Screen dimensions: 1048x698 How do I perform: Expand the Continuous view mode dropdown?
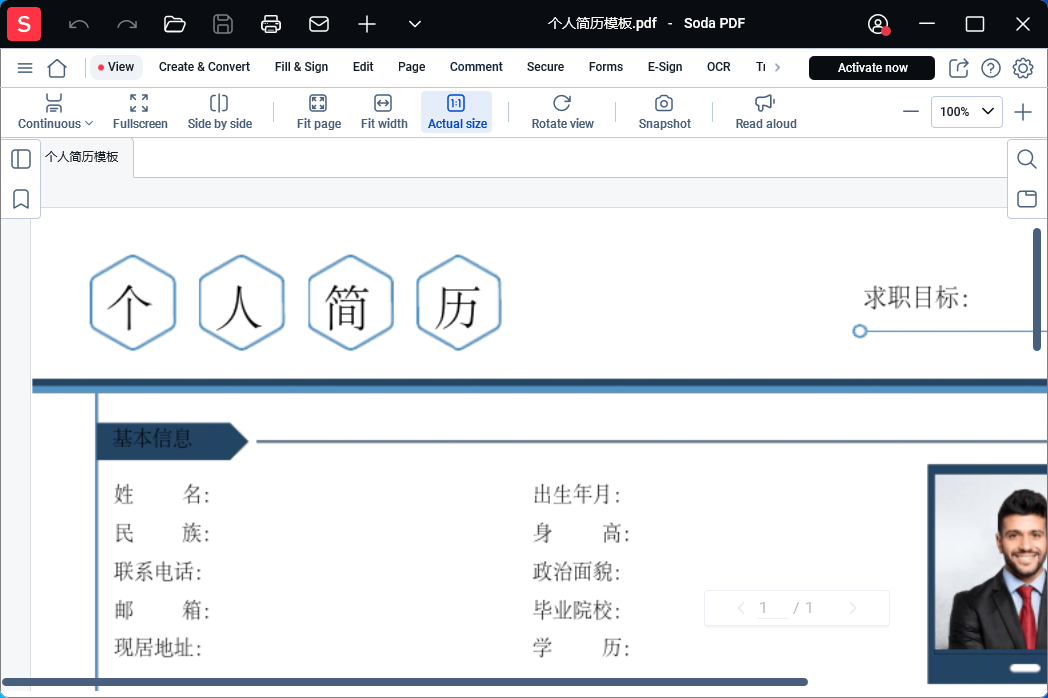55,112
